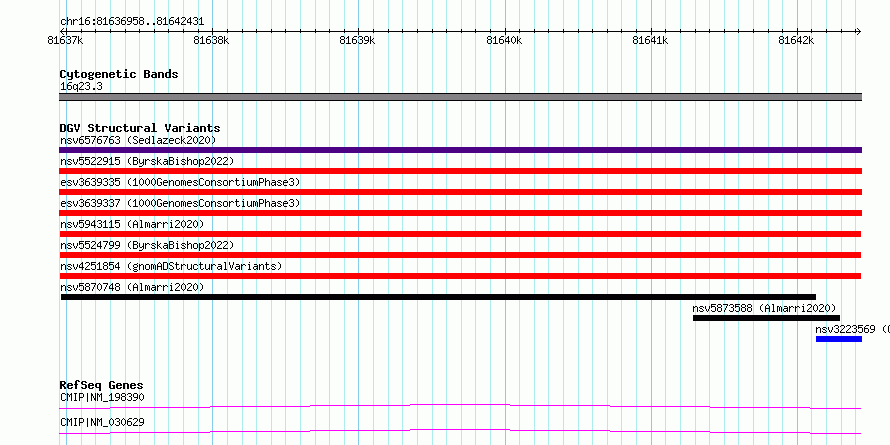Image resolution: width=890 pixels, height=445 pixels.
Task: Click the gray 16q23.3 cytogenetic band bar
Action: [x=460, y=97]
